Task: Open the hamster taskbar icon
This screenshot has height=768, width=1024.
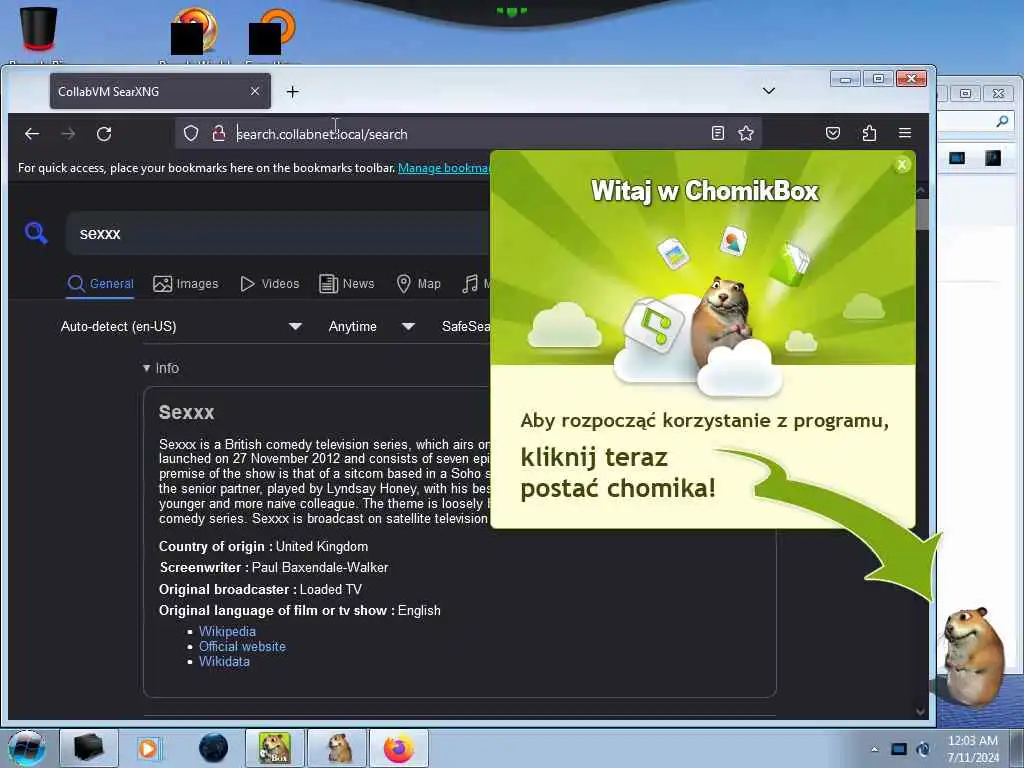Action: [x=337, y=748]
